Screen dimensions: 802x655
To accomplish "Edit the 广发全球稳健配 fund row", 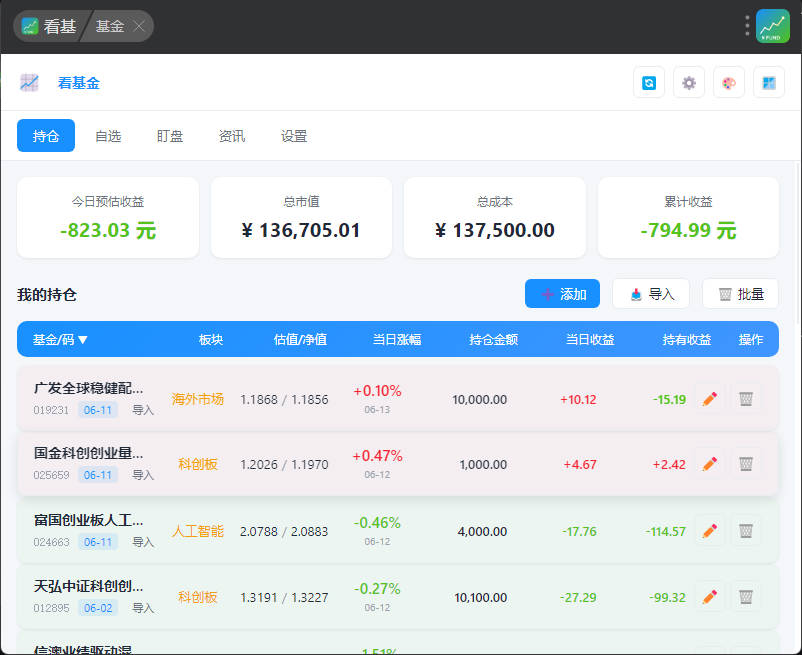I will coord(709,399).
